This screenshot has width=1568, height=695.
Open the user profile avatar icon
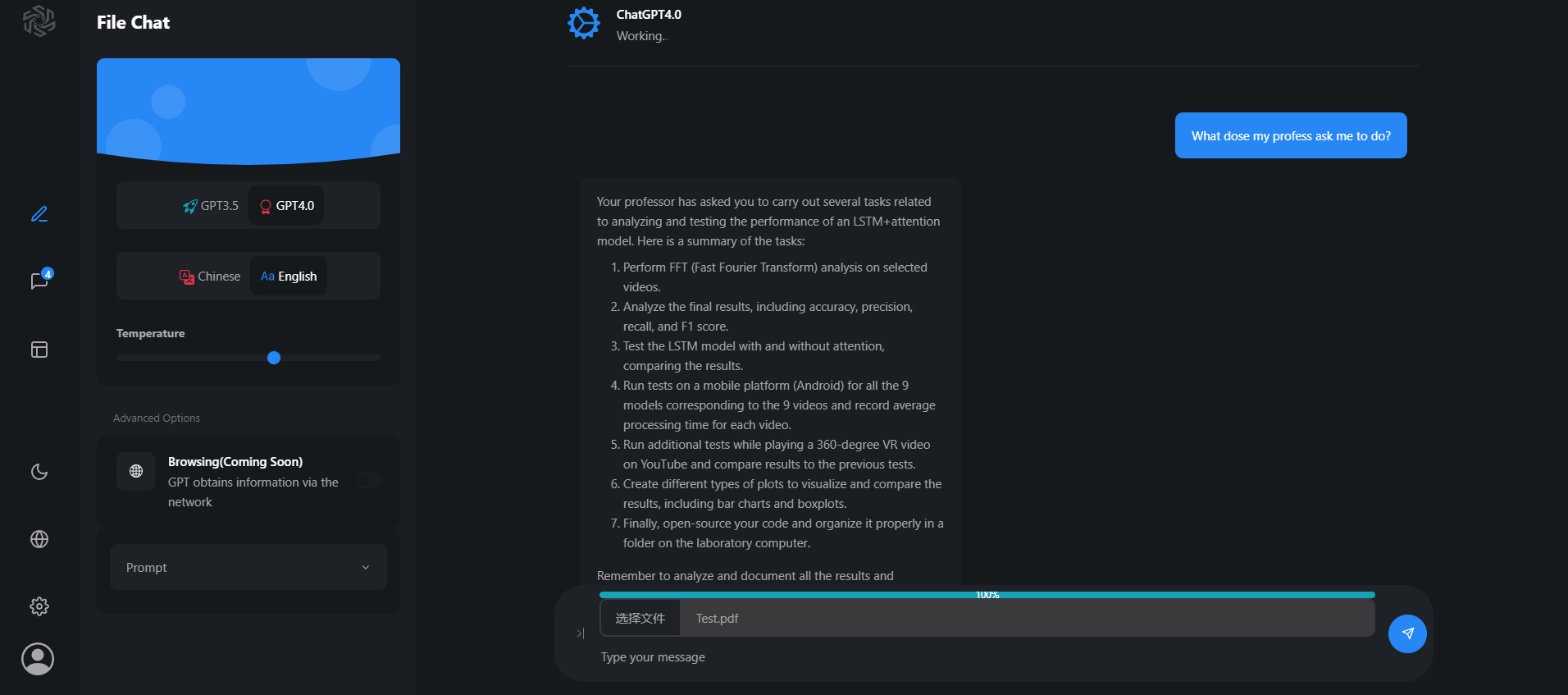[38, 659]
